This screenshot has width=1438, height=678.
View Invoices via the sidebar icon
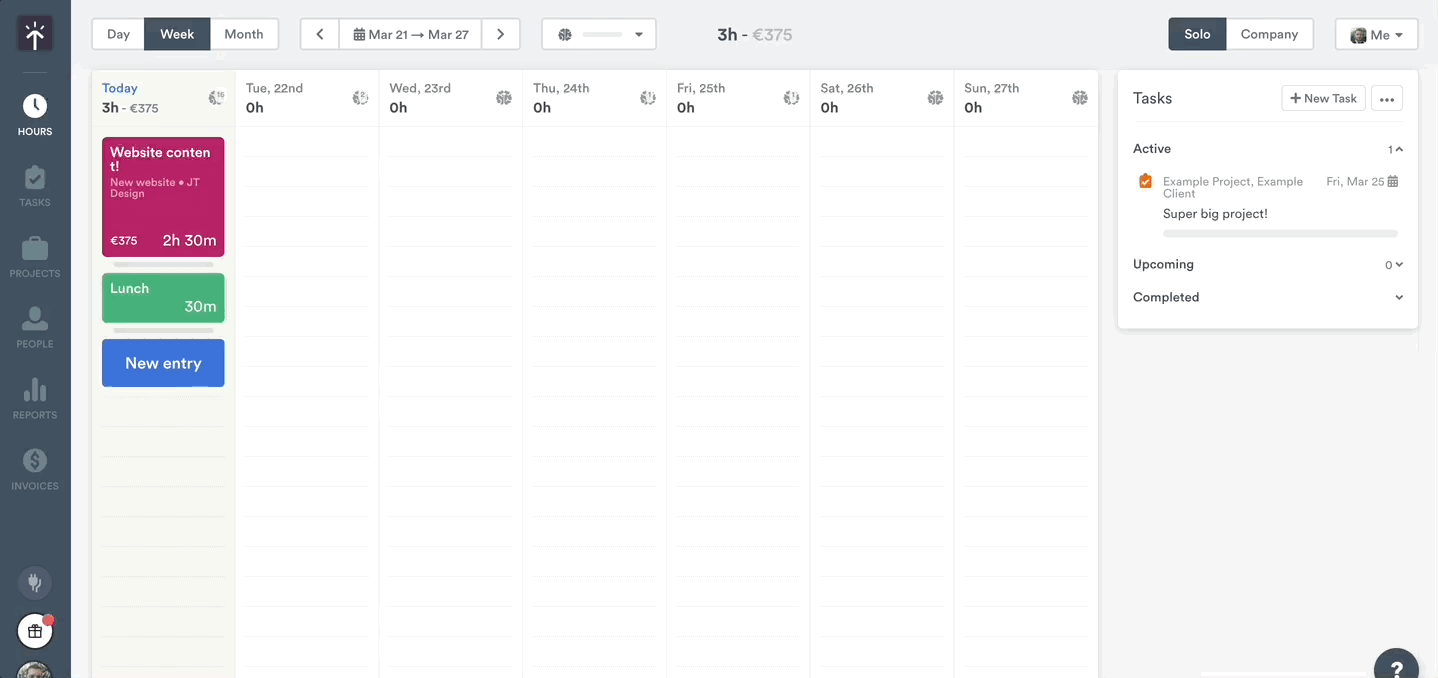tap(34, 467)
